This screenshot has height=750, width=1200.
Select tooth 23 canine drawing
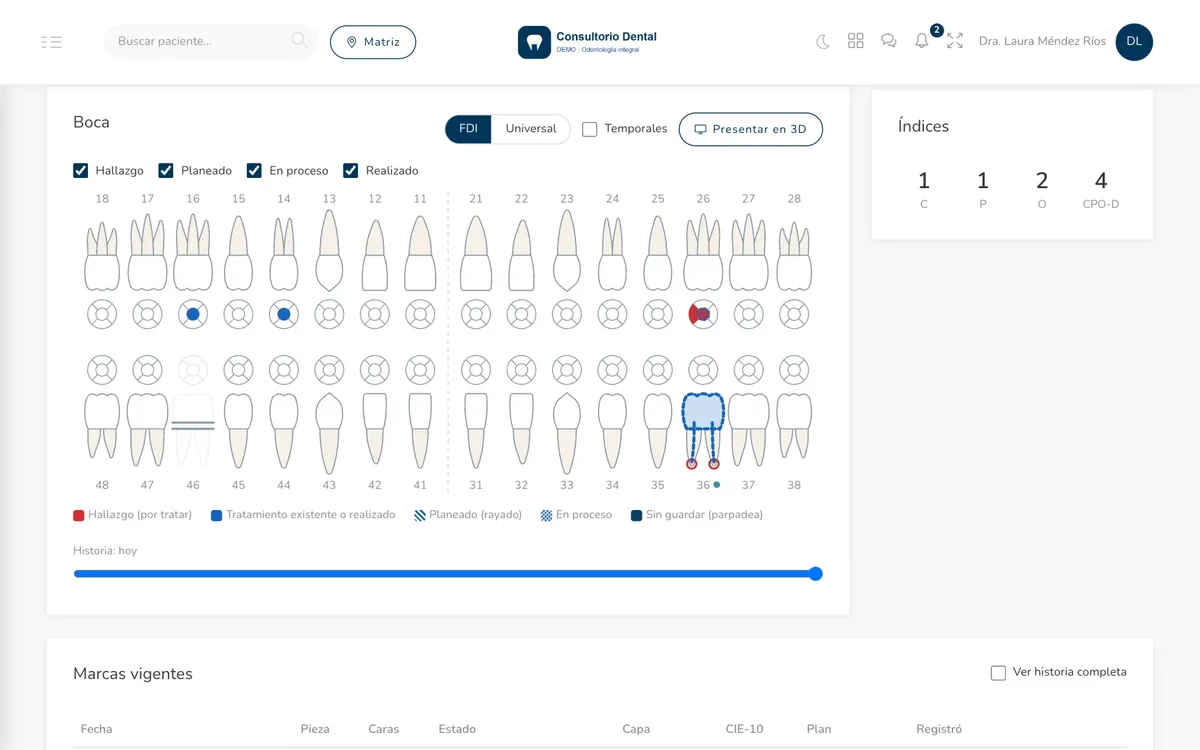tap(567, 250)
